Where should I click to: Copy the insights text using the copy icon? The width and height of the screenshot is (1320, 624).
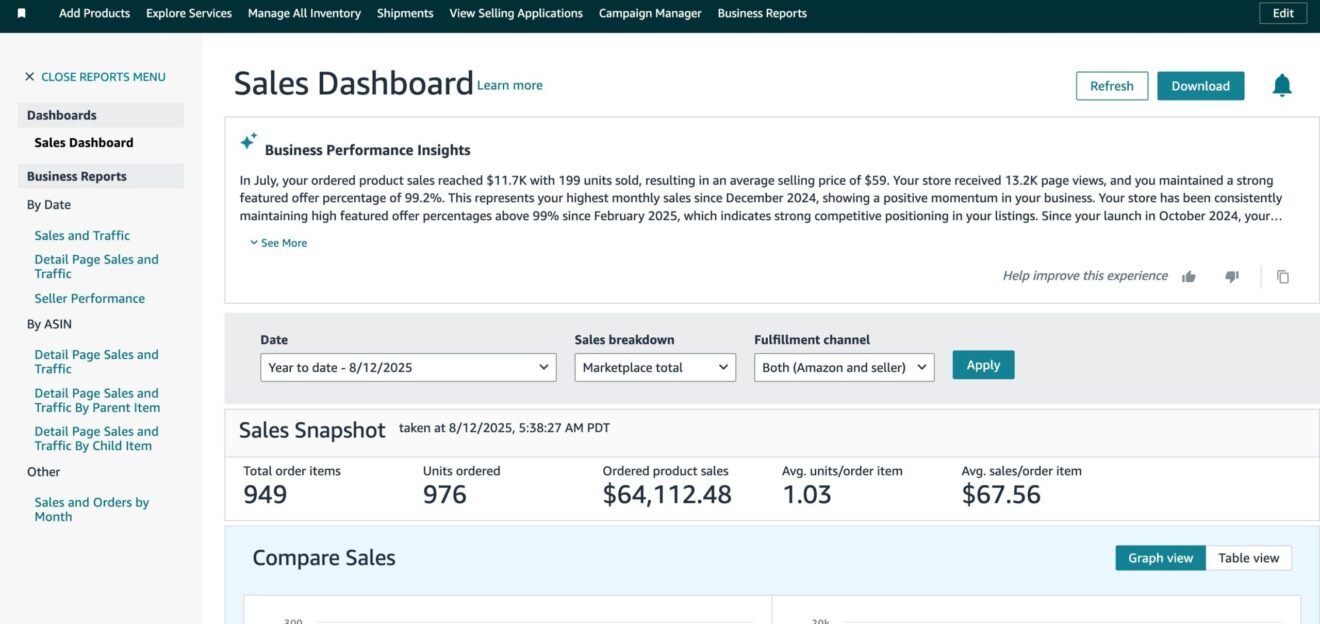pos(1283,276)
